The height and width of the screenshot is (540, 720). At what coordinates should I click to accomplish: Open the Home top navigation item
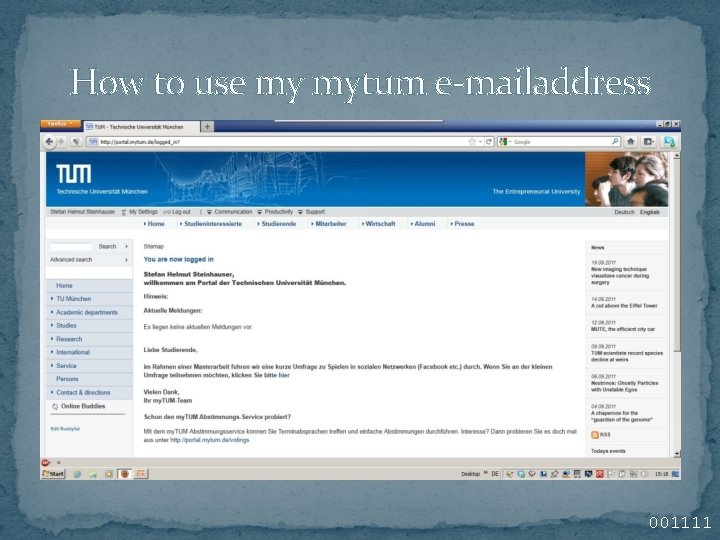point(156,224)
